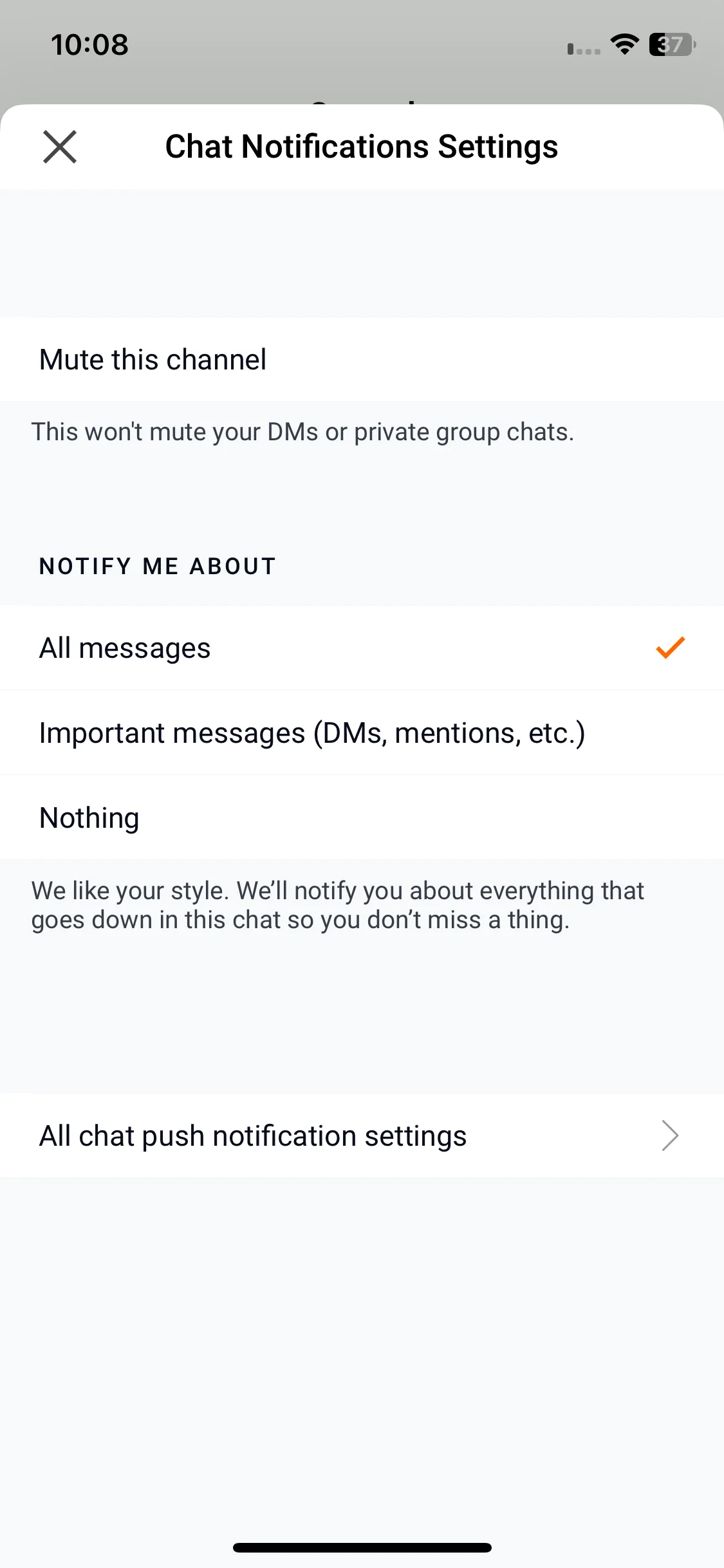
Task: Choose Important messages (DMs, mentions, etc.)
Action: tap(362, 733)
